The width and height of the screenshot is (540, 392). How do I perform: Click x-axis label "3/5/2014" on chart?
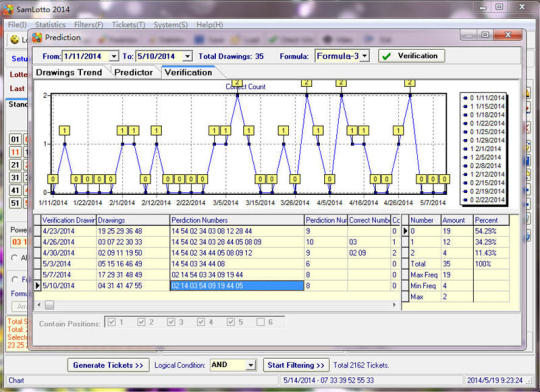(225, 203)
